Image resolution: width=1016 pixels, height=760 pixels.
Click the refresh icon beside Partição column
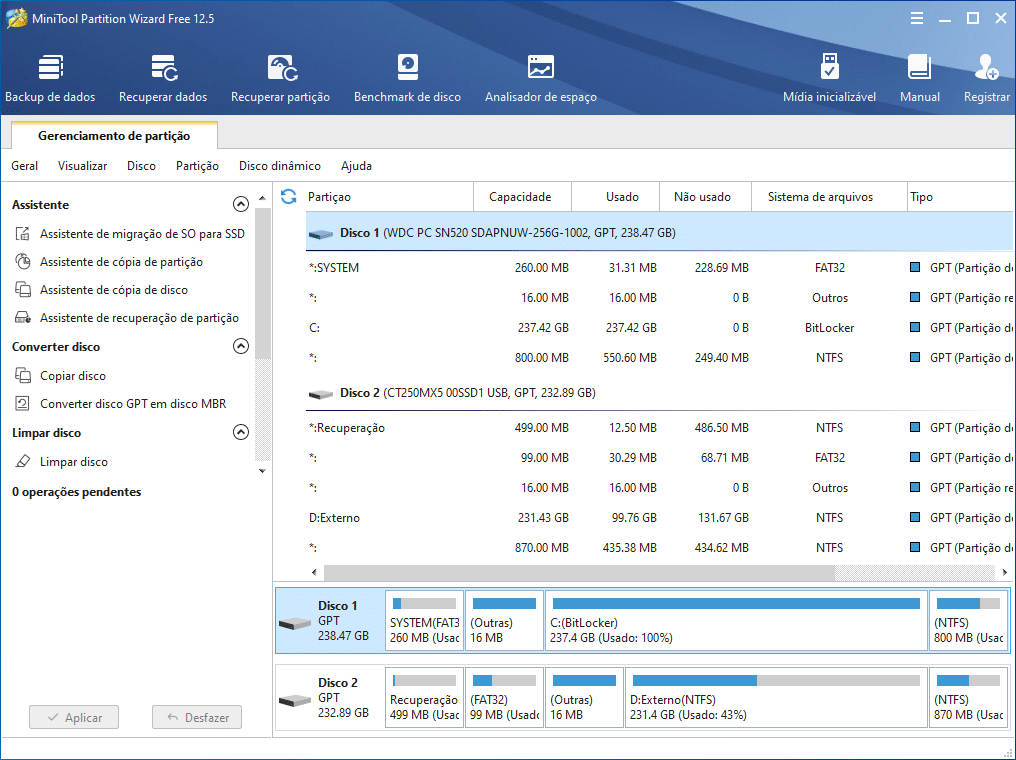(289, 197)
